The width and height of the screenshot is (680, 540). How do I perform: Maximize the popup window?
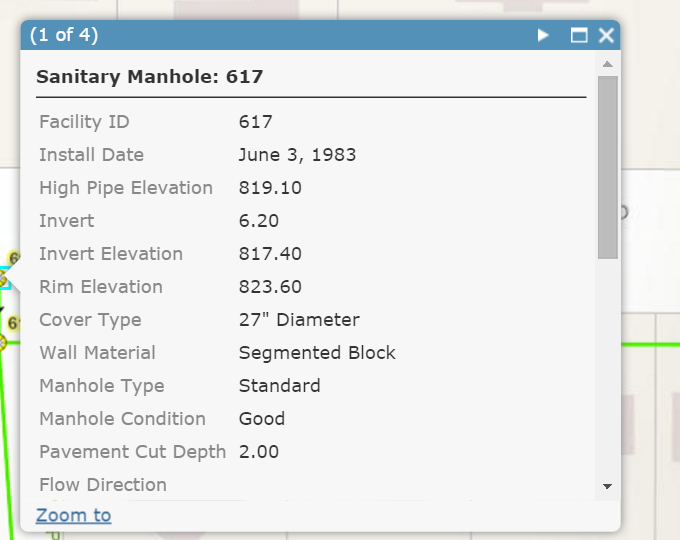click(x=579, y=35)
